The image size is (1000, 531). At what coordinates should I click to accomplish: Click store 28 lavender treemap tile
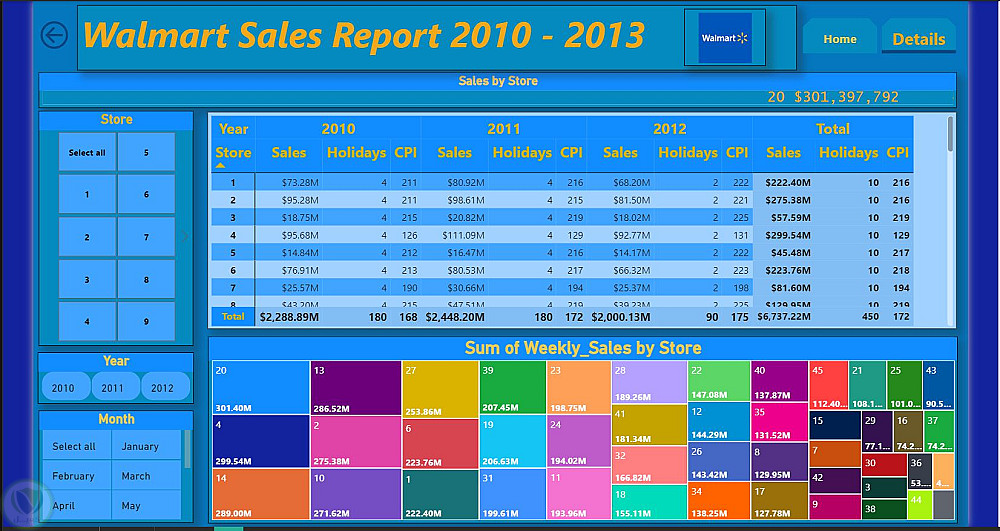[649, 382]
